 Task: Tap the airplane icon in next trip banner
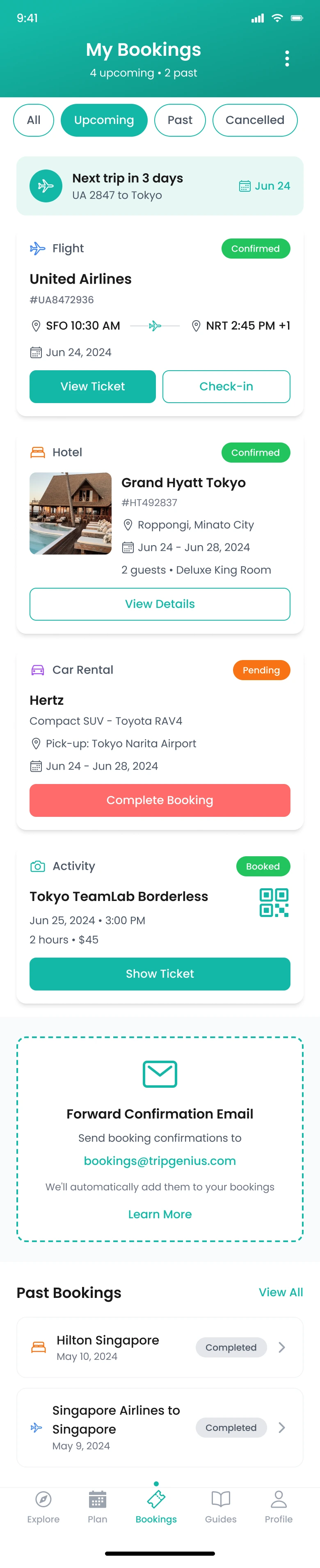[x=46, y=186]
